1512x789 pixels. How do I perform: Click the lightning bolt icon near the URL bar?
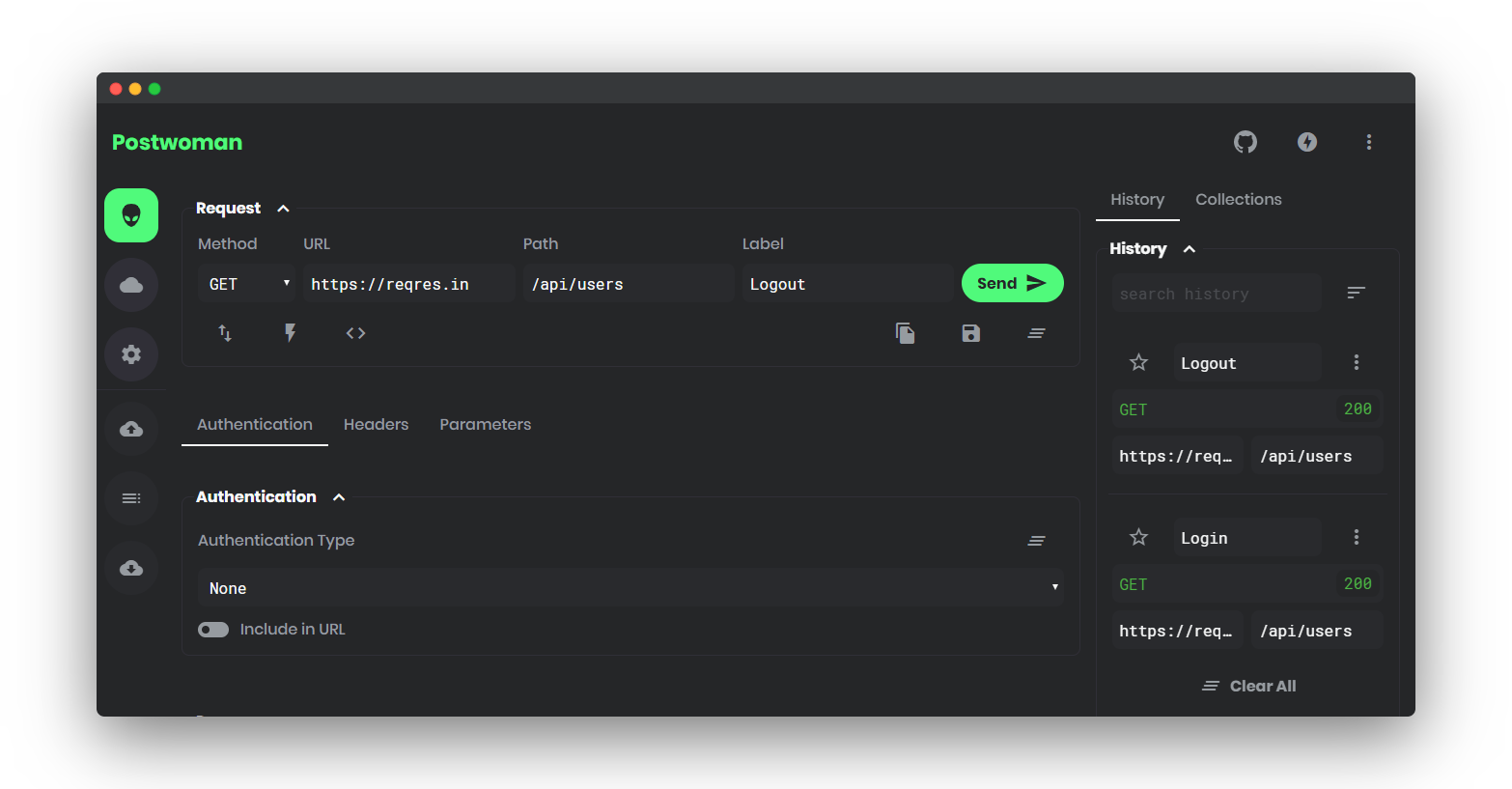click(290, 332)
